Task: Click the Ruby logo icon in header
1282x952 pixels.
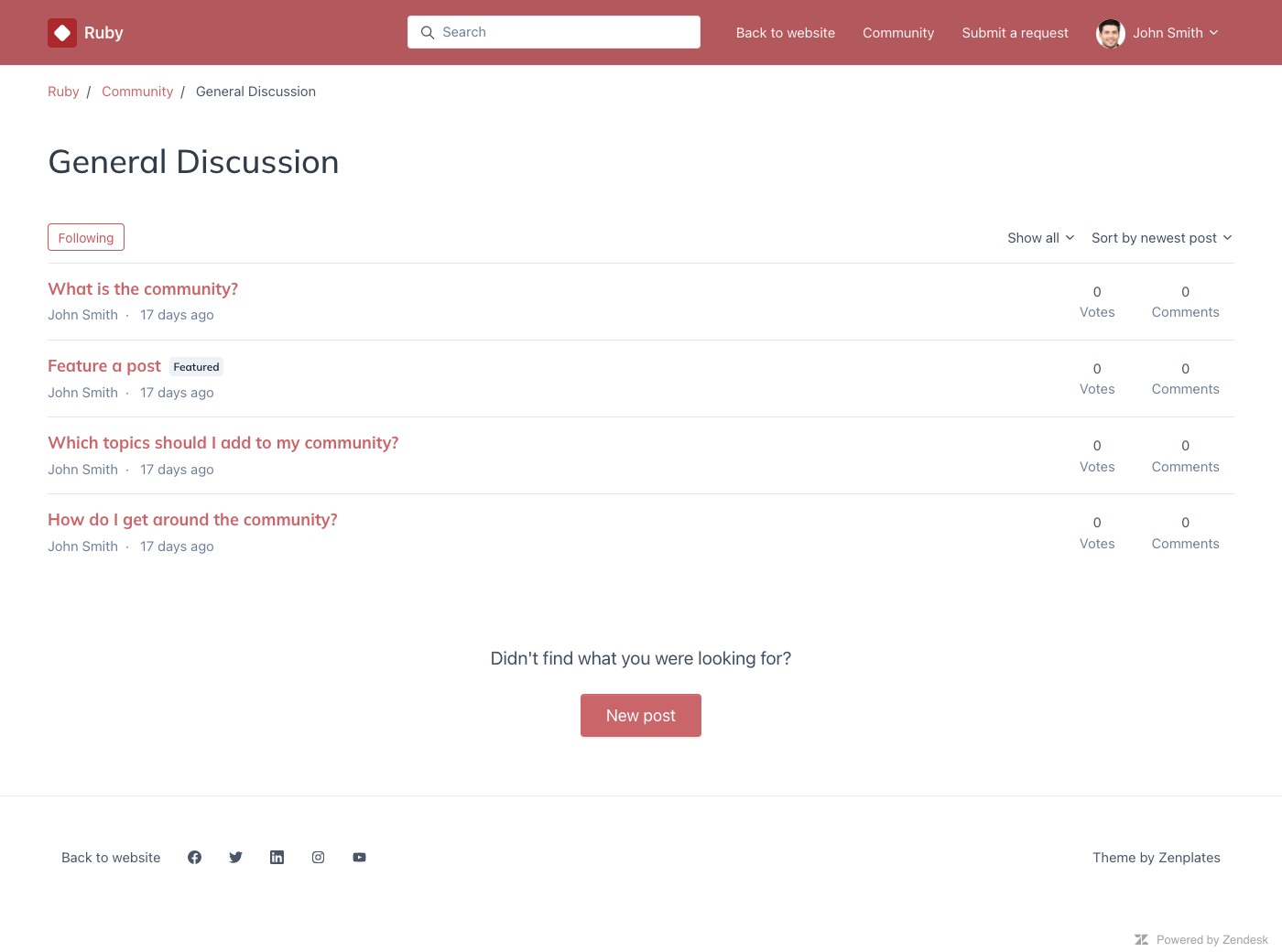Action: (x=62, y=33)
